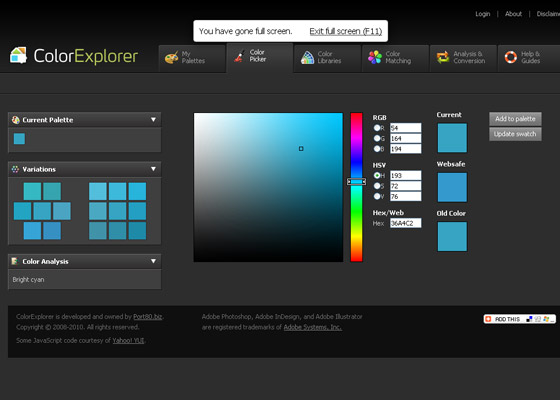Pick the top-left teal variation swatch

32,191
